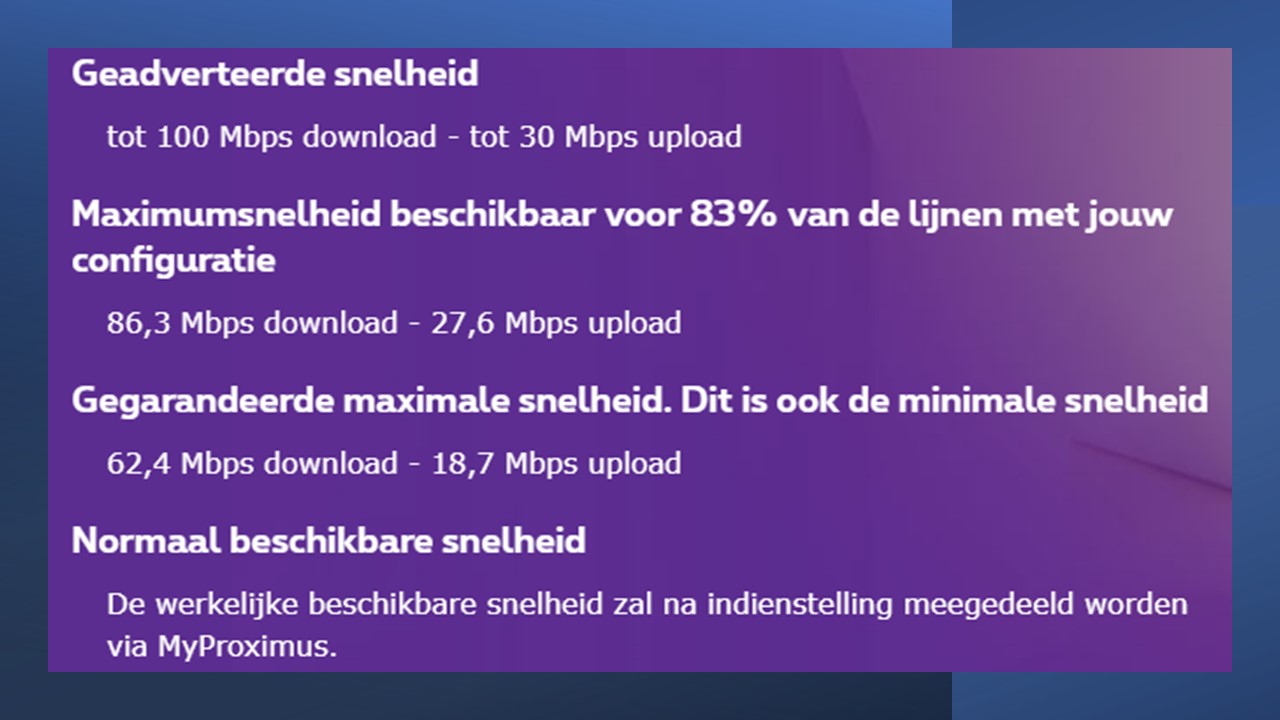Screen dimensions: 1280x720
Task: Click the "Geadverteerde snelheid" heading
Action: tap(275, 74)
